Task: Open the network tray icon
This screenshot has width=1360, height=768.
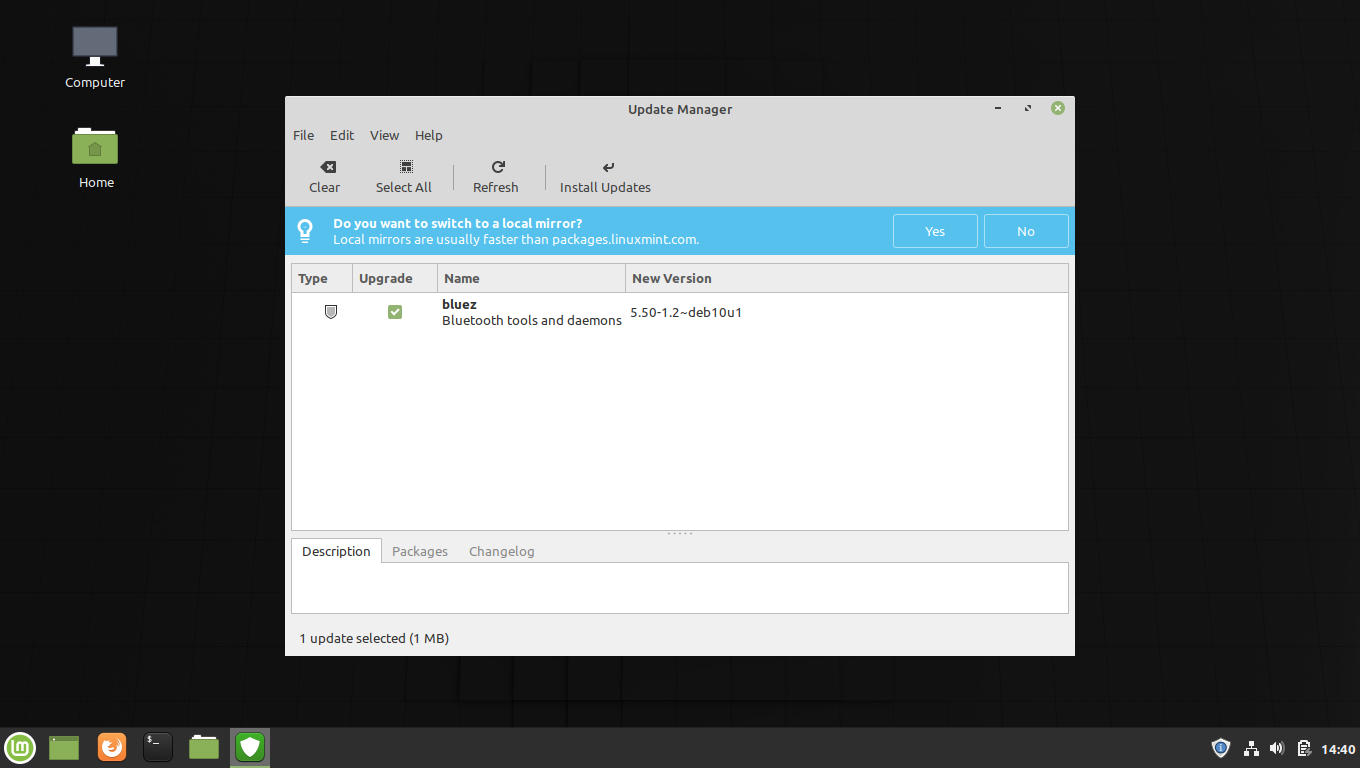Action: pos(1251,748)
